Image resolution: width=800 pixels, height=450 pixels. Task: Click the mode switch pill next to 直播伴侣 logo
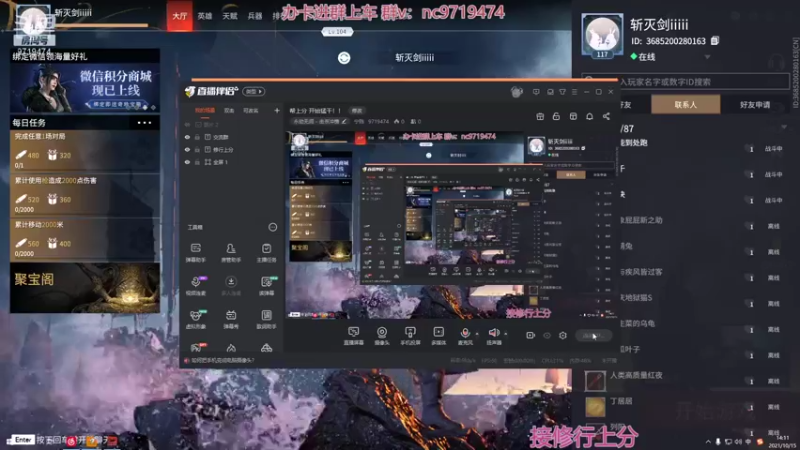254,91
